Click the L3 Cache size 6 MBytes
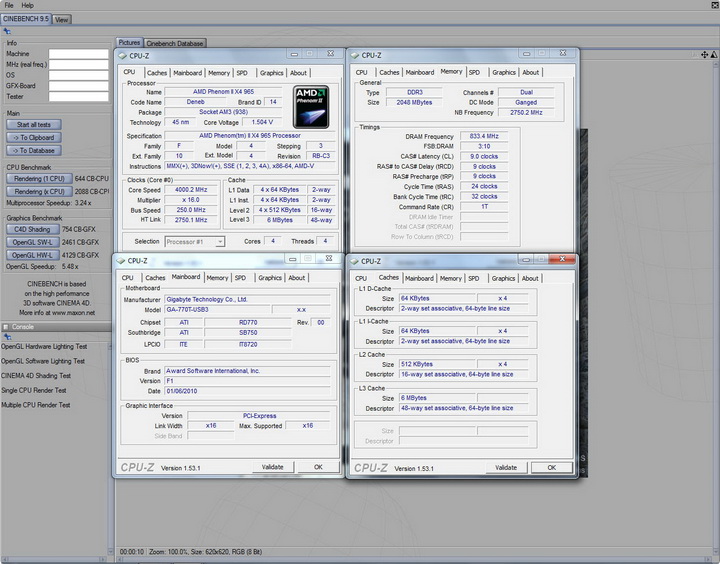The height and width of the screenshot is (564, 720). (437, 398)
